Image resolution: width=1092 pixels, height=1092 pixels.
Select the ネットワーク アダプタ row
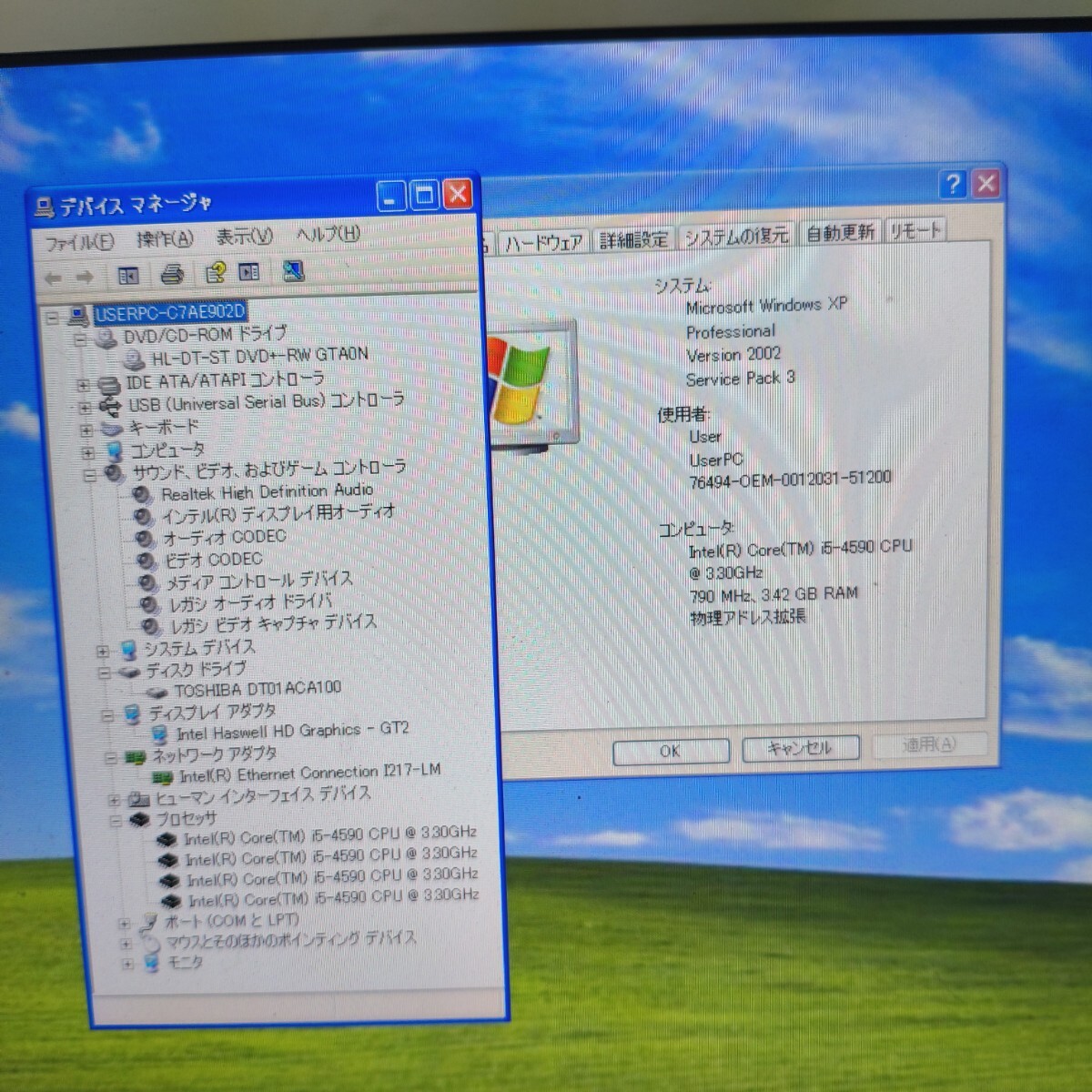(x=214, y=755)
